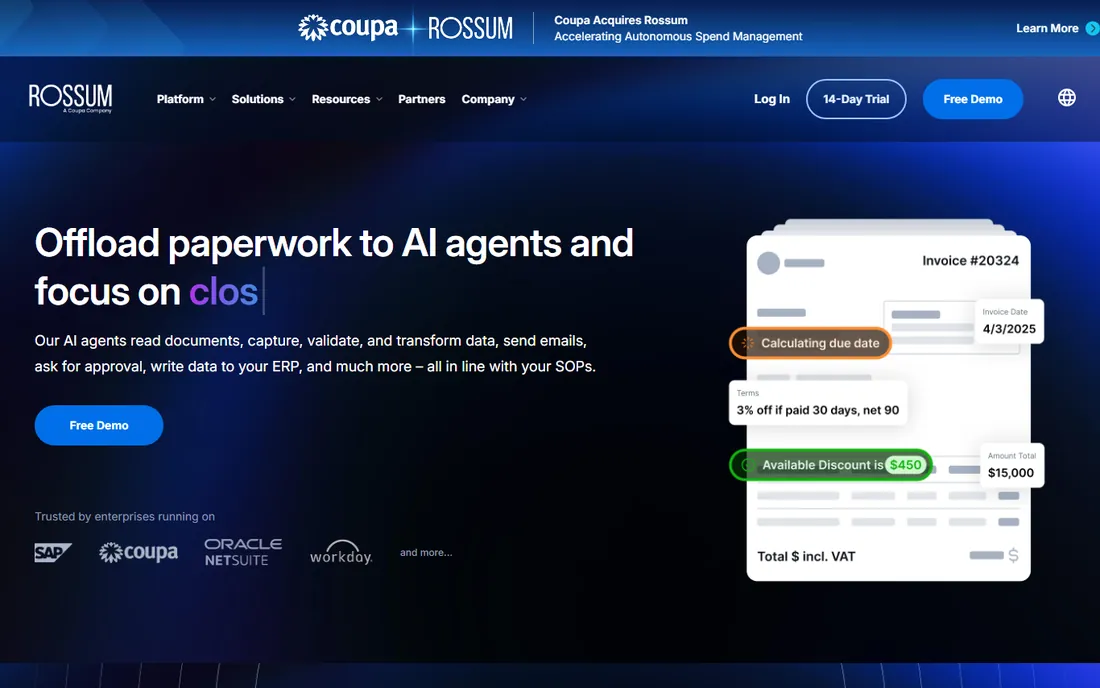This screenshot has height=688, width=1100.
Task: Click the spinner icon in Calculating due date
Action: click(748, 343)
